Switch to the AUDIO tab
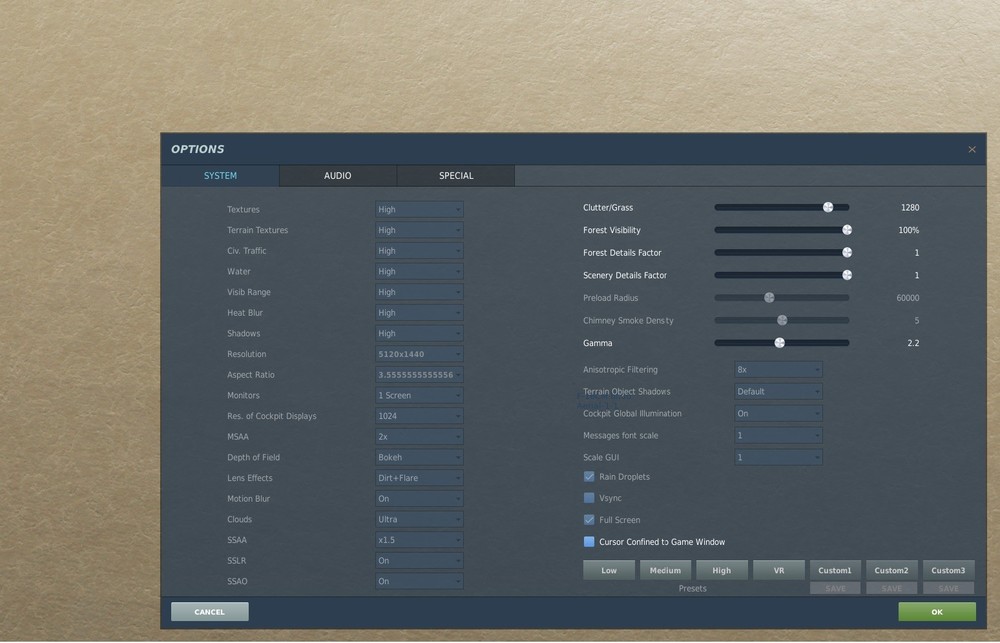Image resolution: width=1000 pixels, height=643 pixels. [337, 175]
